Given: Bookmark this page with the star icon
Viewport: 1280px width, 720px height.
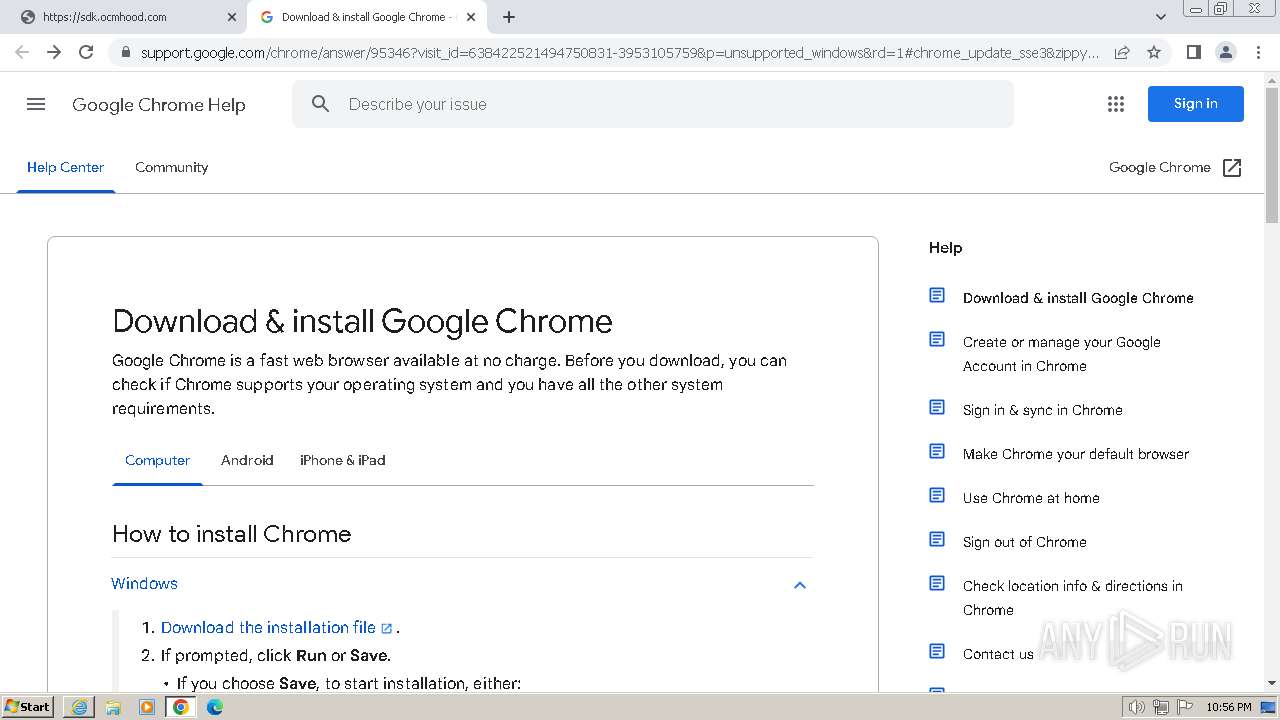Looking at the screenshot, I should coord(1154,52).
